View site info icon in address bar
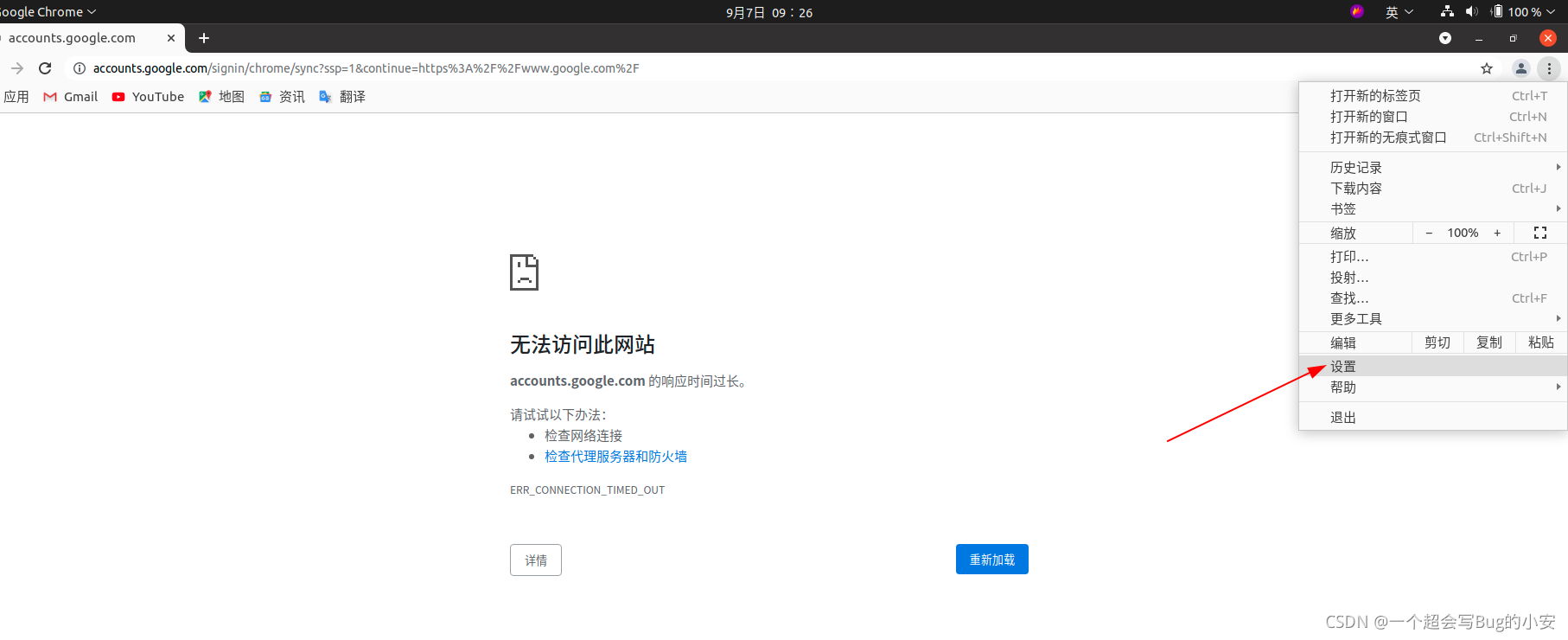 click(79, 68)
